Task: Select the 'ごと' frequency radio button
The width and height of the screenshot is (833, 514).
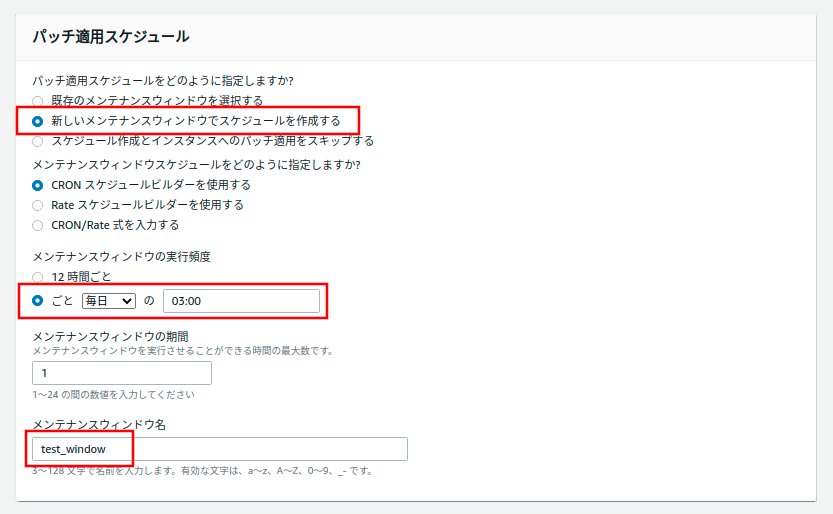Action: click(38, 300)
